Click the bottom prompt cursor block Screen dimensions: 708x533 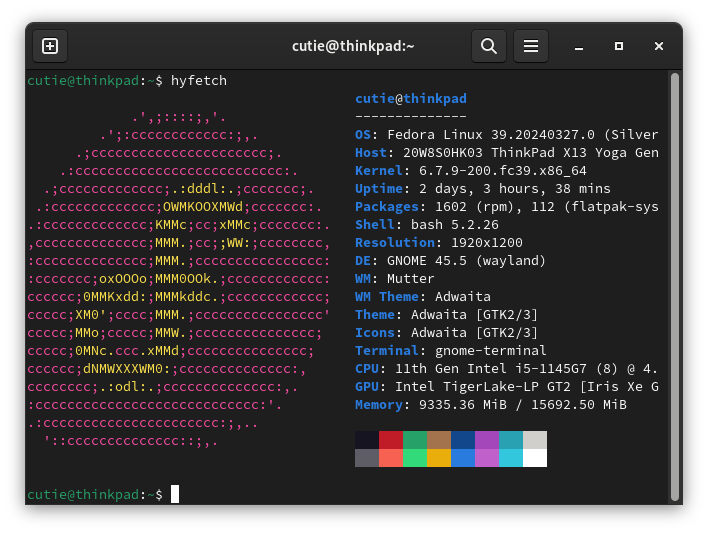[x=175, y=494]
